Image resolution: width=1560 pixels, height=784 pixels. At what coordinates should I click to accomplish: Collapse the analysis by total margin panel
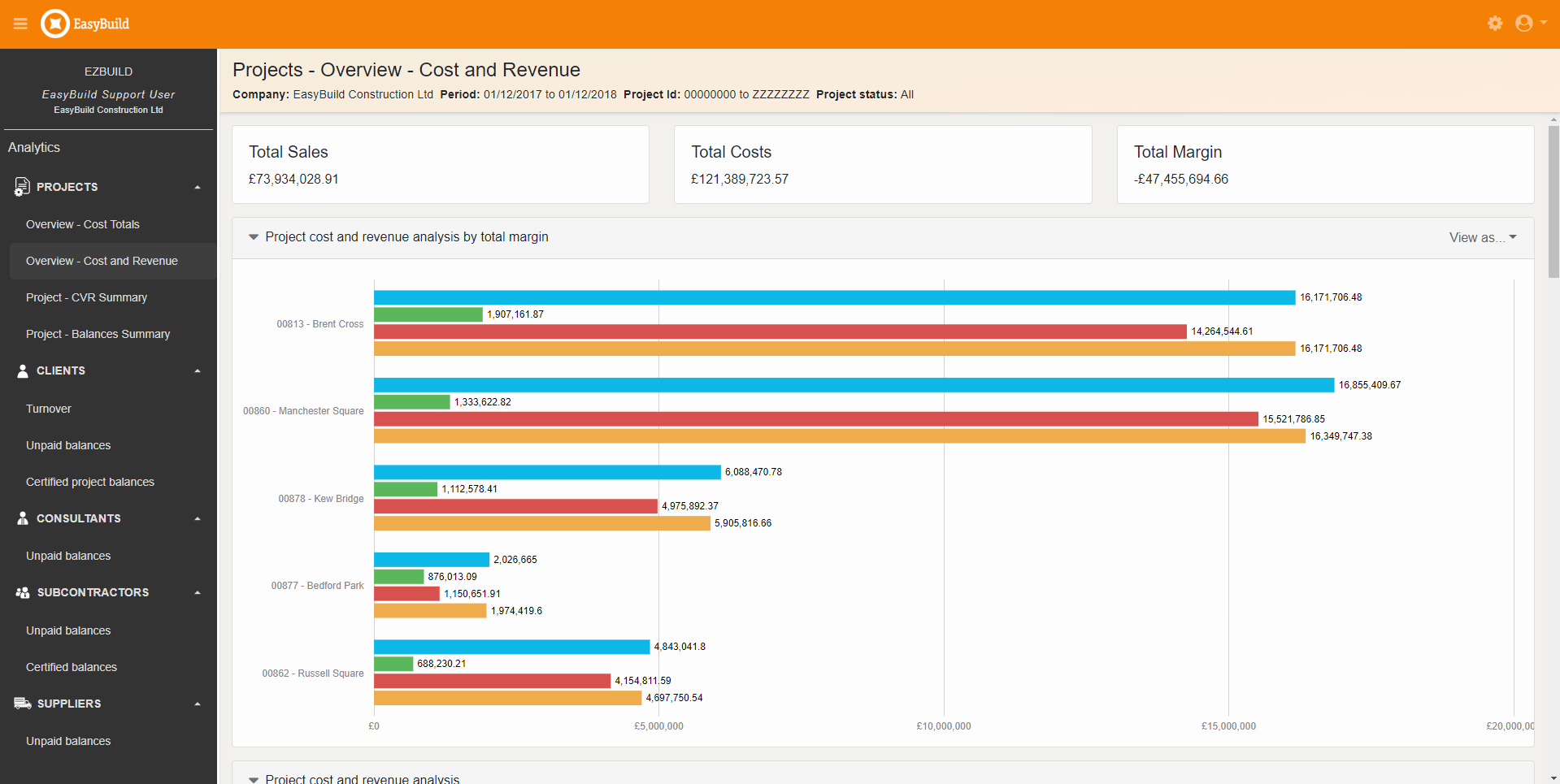click(x=254, y=237)
